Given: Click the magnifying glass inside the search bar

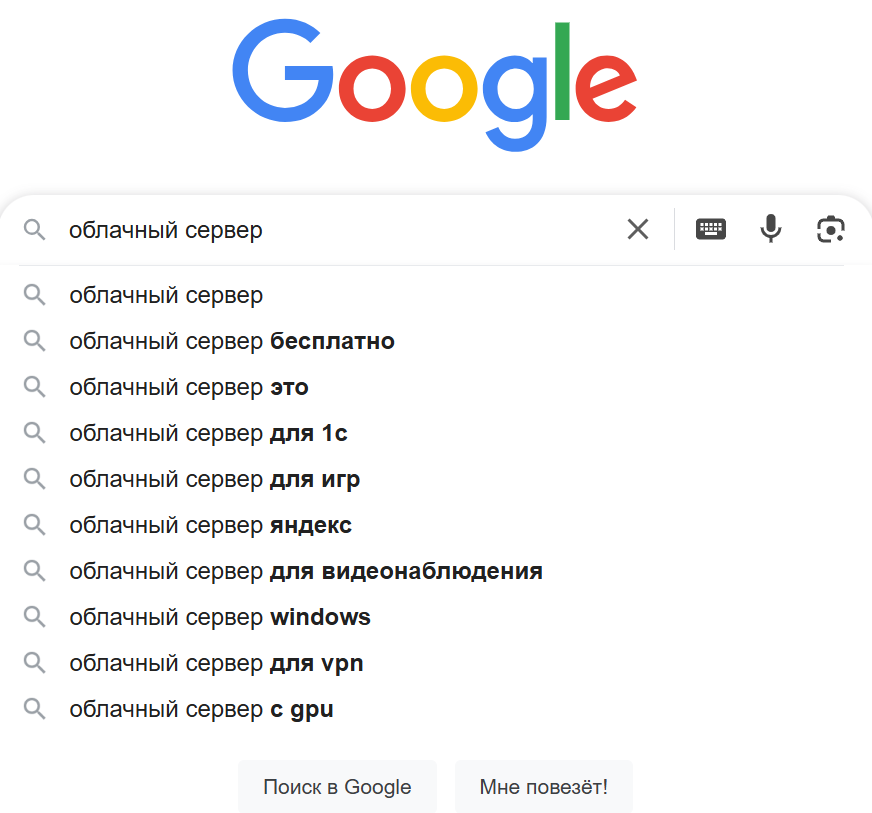Looking at the screenshot, I should click(35, 229).
